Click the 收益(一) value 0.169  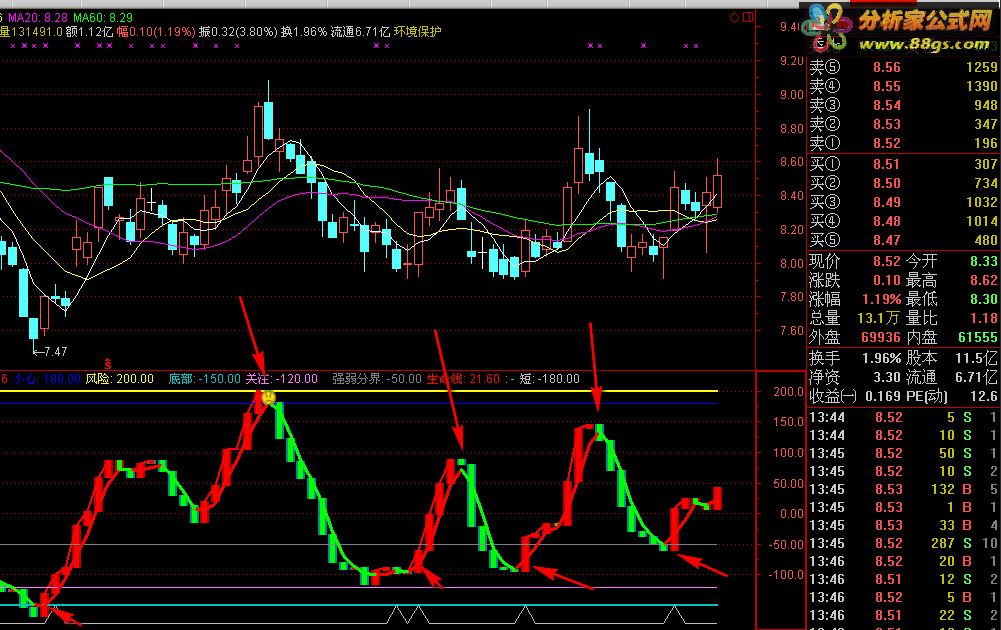[x=881, y=396]
